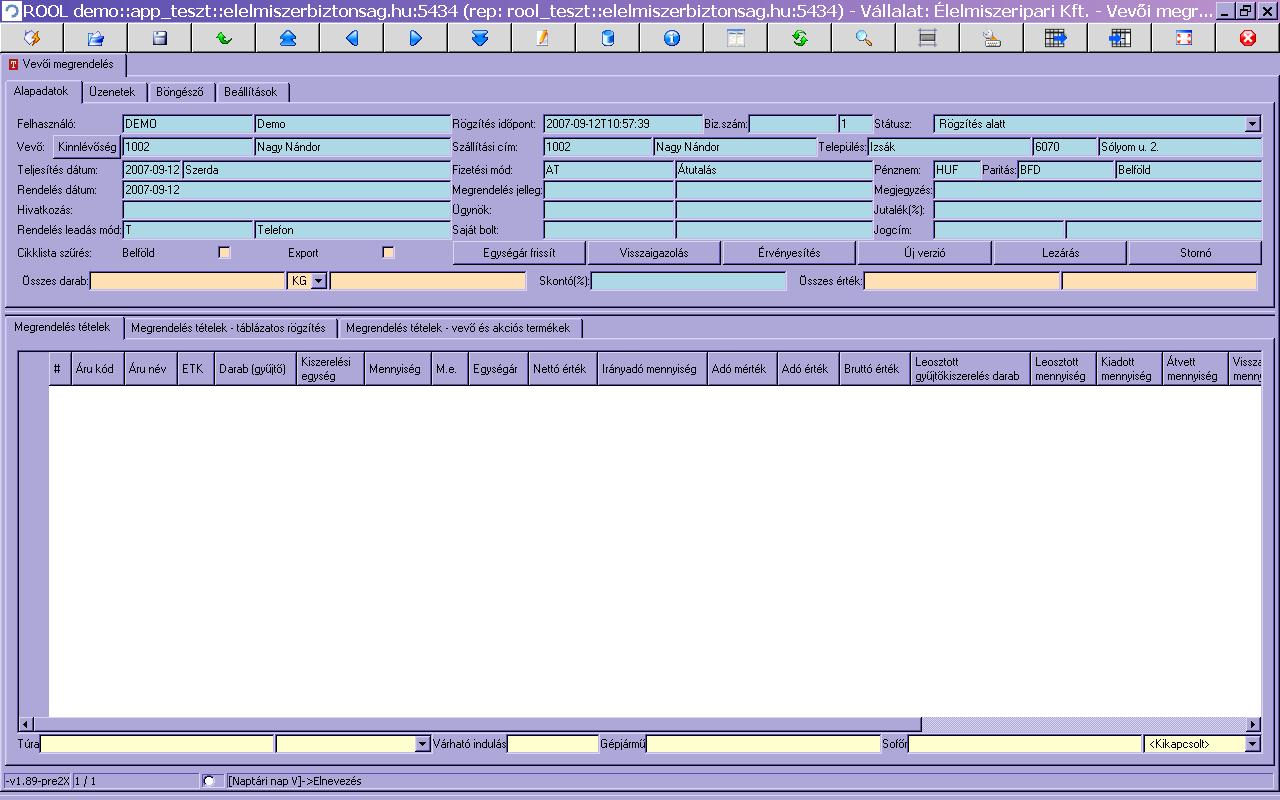Open the folder icon in toolbar
1280x800 pixels.
(x=95, y=38)
